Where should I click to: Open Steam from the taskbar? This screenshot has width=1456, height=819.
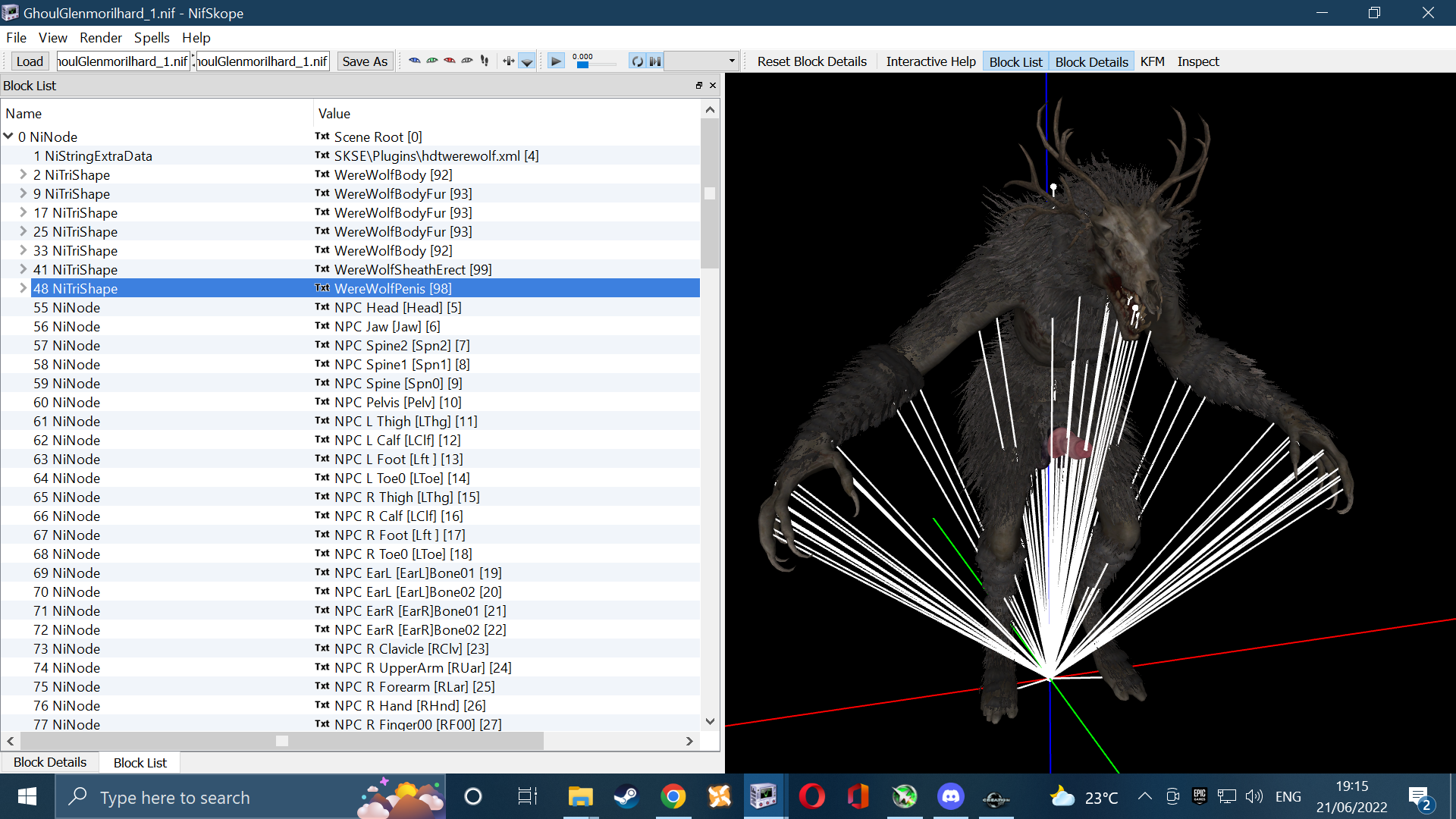(626, 797)
